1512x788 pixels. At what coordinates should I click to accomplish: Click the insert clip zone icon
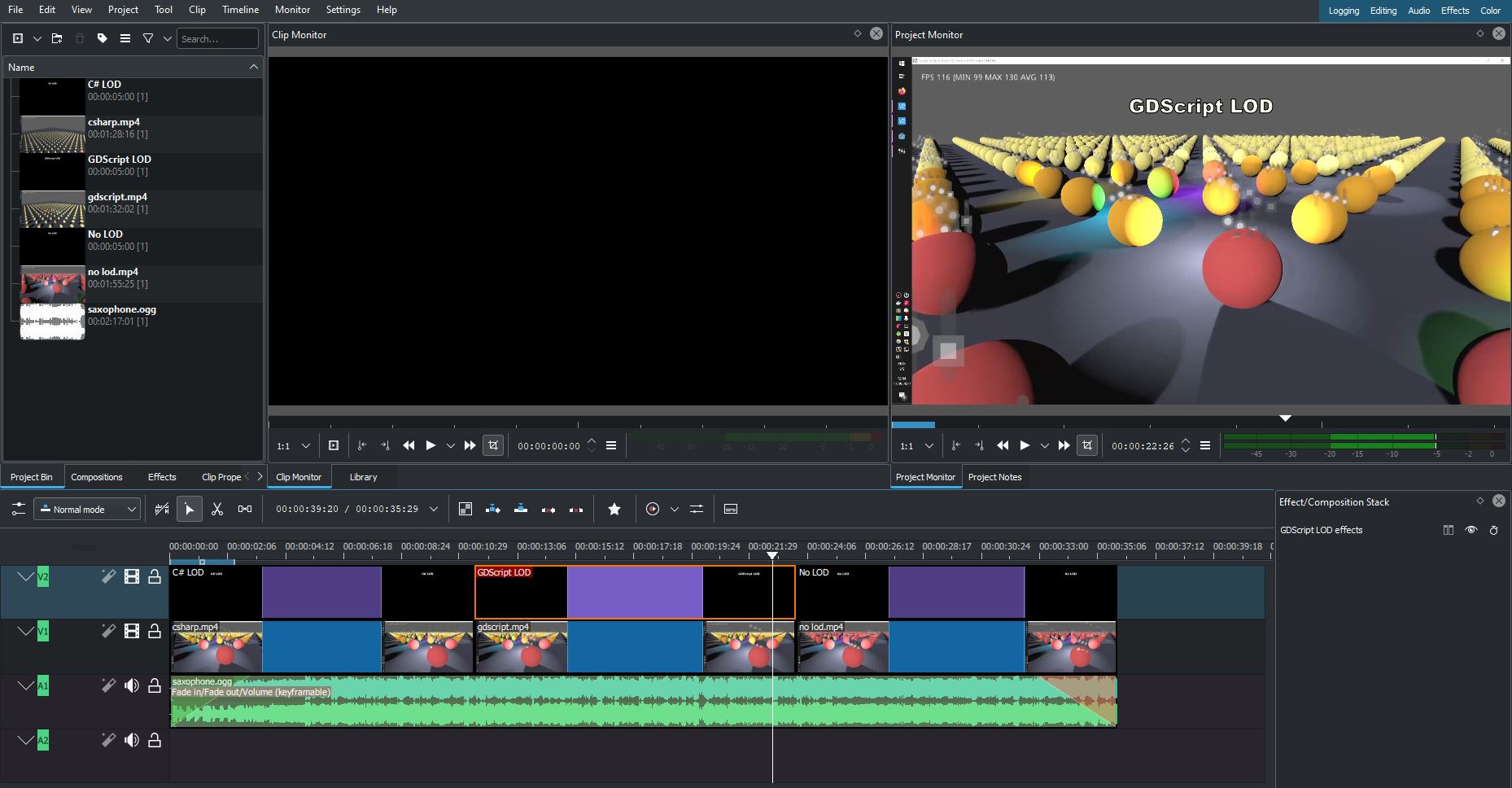click(x=493, y=509)
